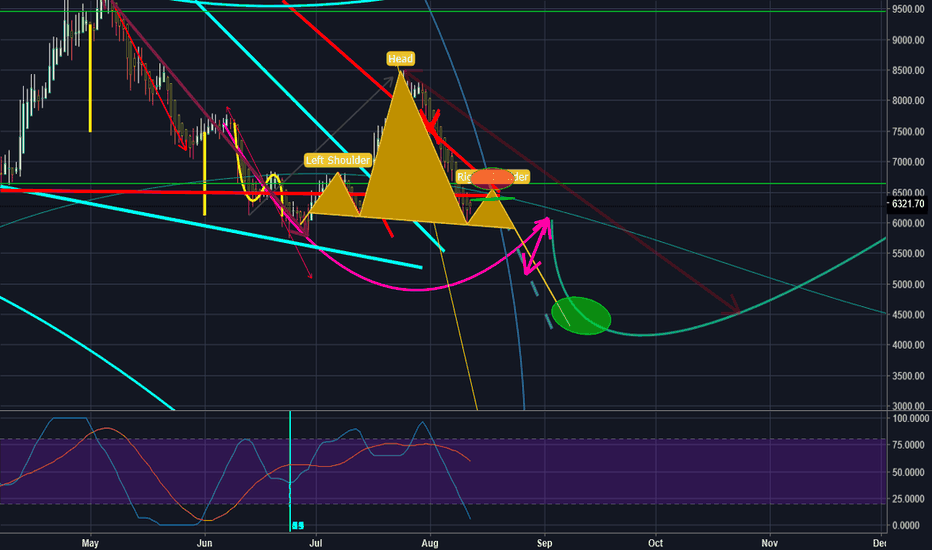
Task: Click the 7500.00 price axis label
Action: click(908, 131)
